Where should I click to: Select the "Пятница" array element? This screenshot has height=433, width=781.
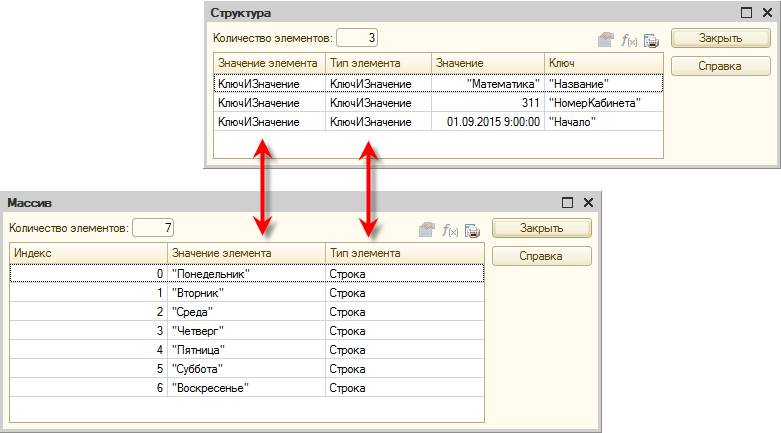pyautogui.click(x=246, y=349)
